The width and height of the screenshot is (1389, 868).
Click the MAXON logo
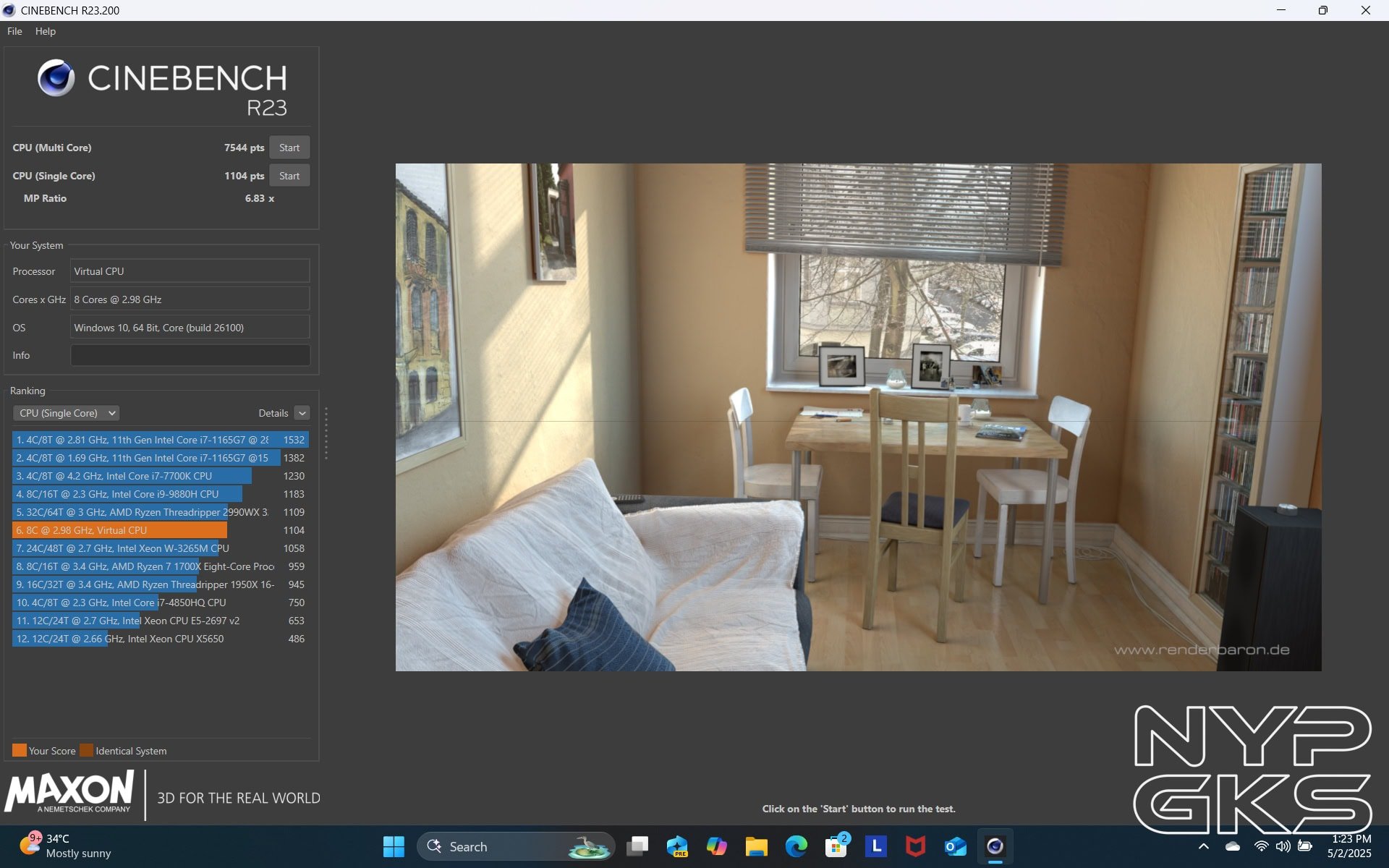69,792
